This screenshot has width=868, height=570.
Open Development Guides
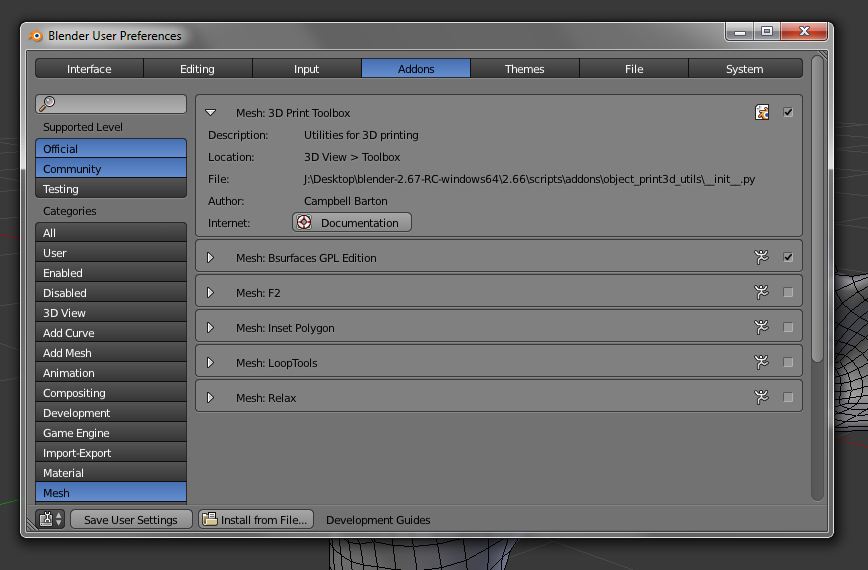click(378, 520)
